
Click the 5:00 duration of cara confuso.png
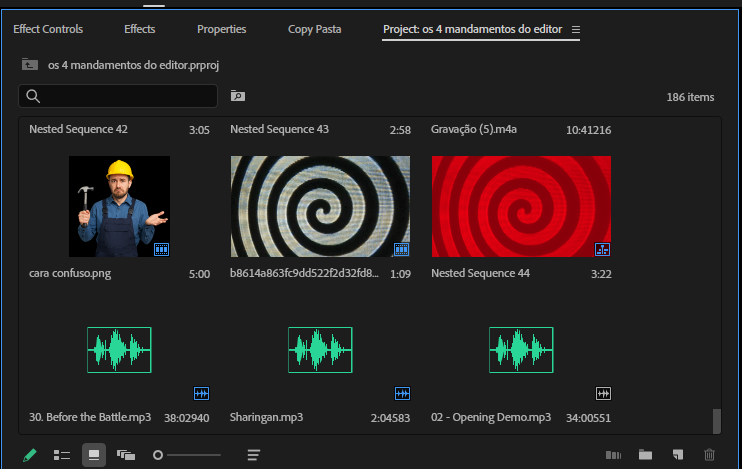tap(199, 274)
